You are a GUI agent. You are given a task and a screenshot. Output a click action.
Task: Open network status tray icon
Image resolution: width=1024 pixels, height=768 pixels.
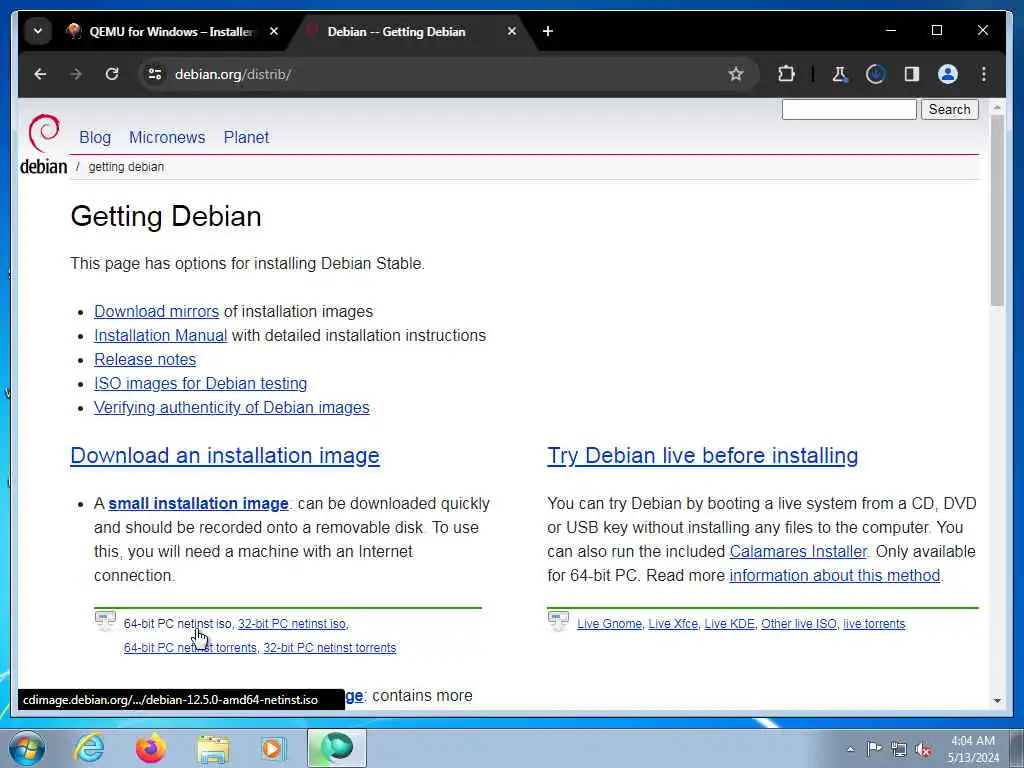tap(899, 749)
